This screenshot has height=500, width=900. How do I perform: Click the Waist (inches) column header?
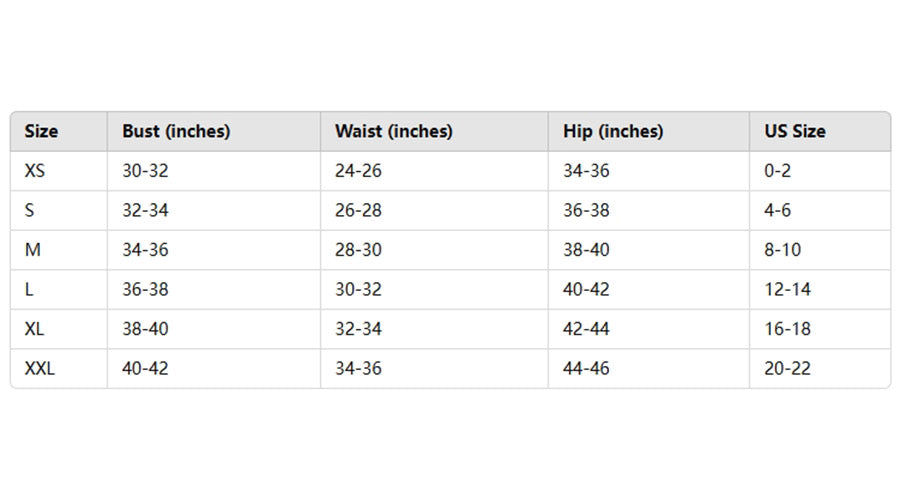(393, 131)
